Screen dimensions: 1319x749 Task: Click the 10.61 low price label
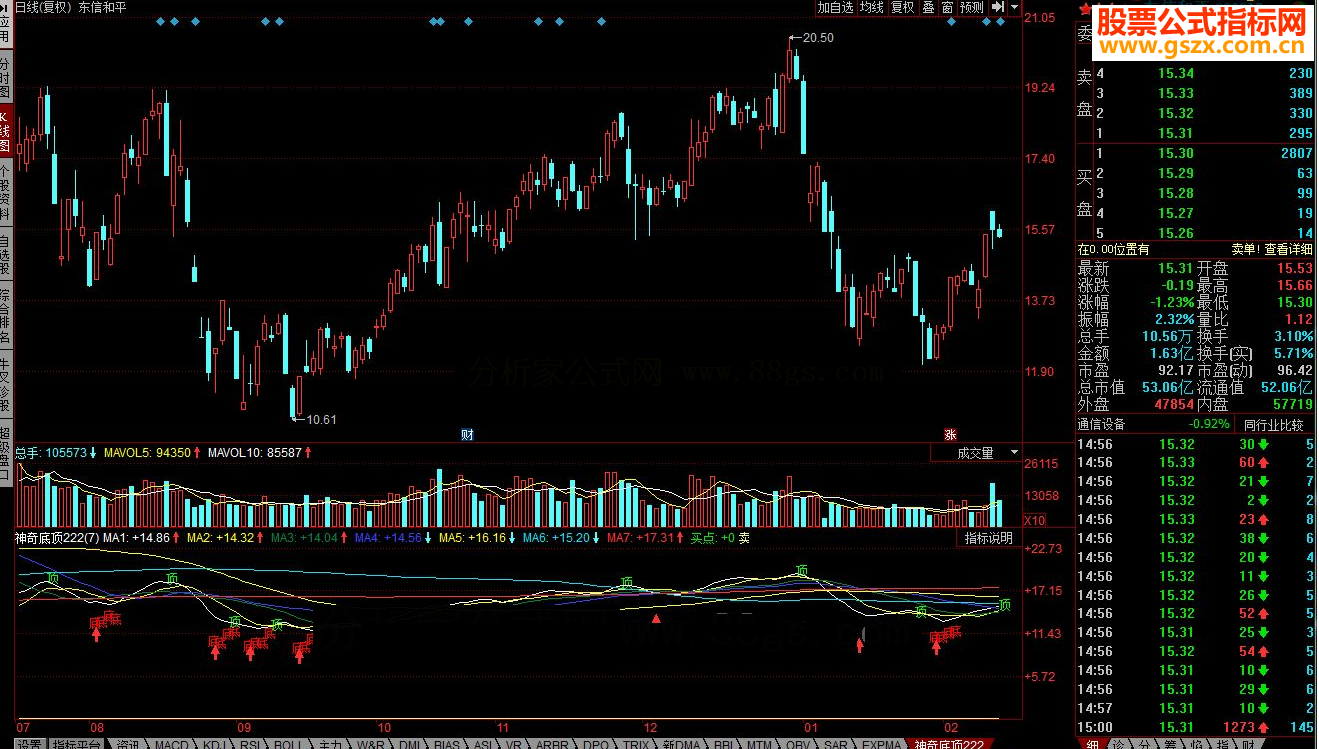[x=321, y=419]
